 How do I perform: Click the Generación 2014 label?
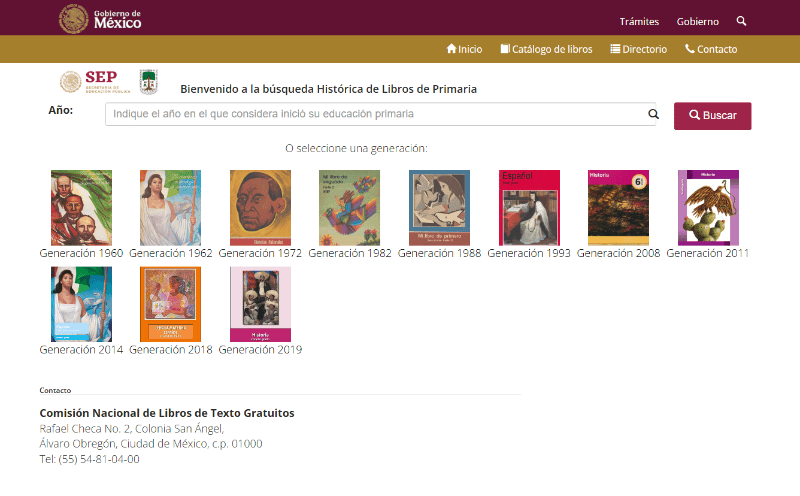pyautogui.click(x=81, y=350)
